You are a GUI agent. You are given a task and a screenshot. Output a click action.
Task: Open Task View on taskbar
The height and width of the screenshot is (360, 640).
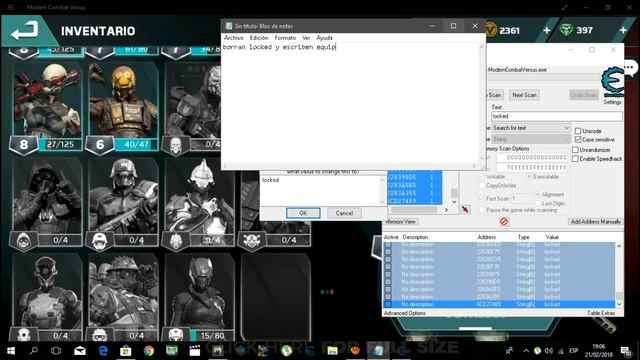[56, 351]
